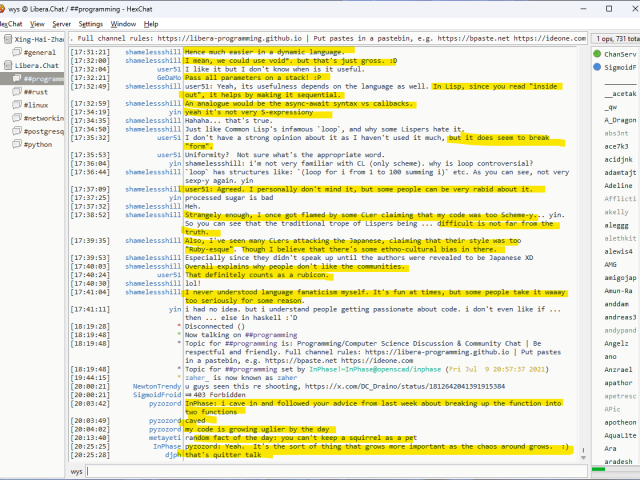Click the ops and total users count label
Image resolution: width=640 pixels, height=480 pixels.
pyautogui.click(x=615, y=37)
